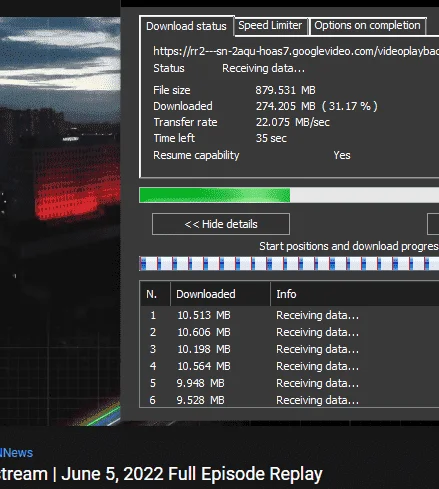Select connection row 1 with 10.513 MB
439x489 pixels.
(289, 315)
